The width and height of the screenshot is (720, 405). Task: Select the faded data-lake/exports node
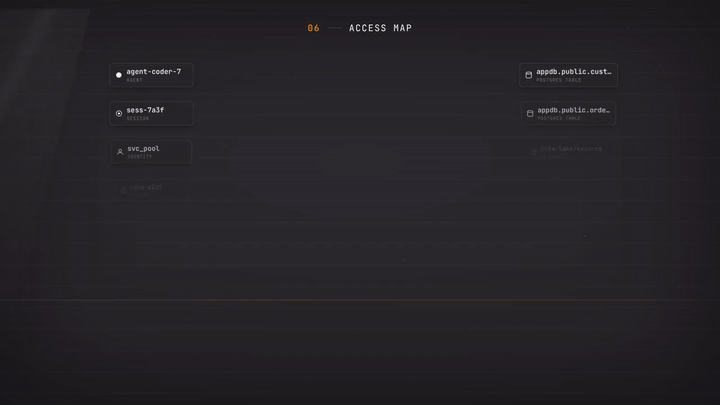click(568, 152)
